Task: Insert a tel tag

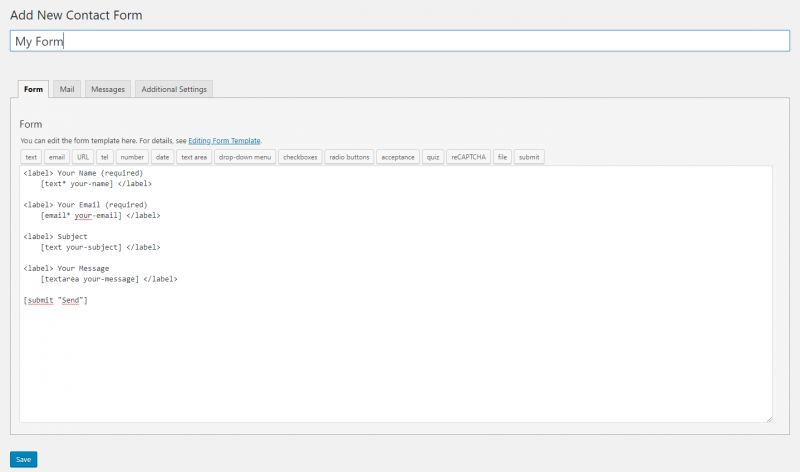Action: (105, 157)
